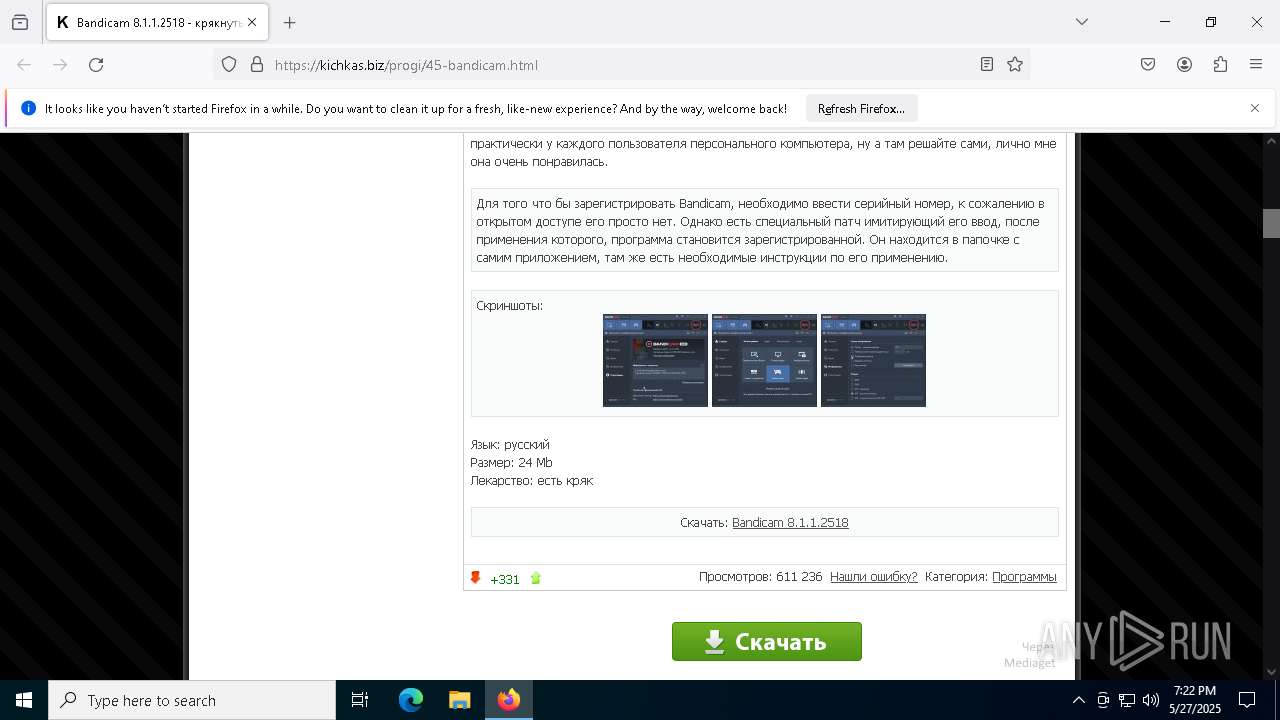
Task: Vote down with the red arrow
Action: point(476,578)
